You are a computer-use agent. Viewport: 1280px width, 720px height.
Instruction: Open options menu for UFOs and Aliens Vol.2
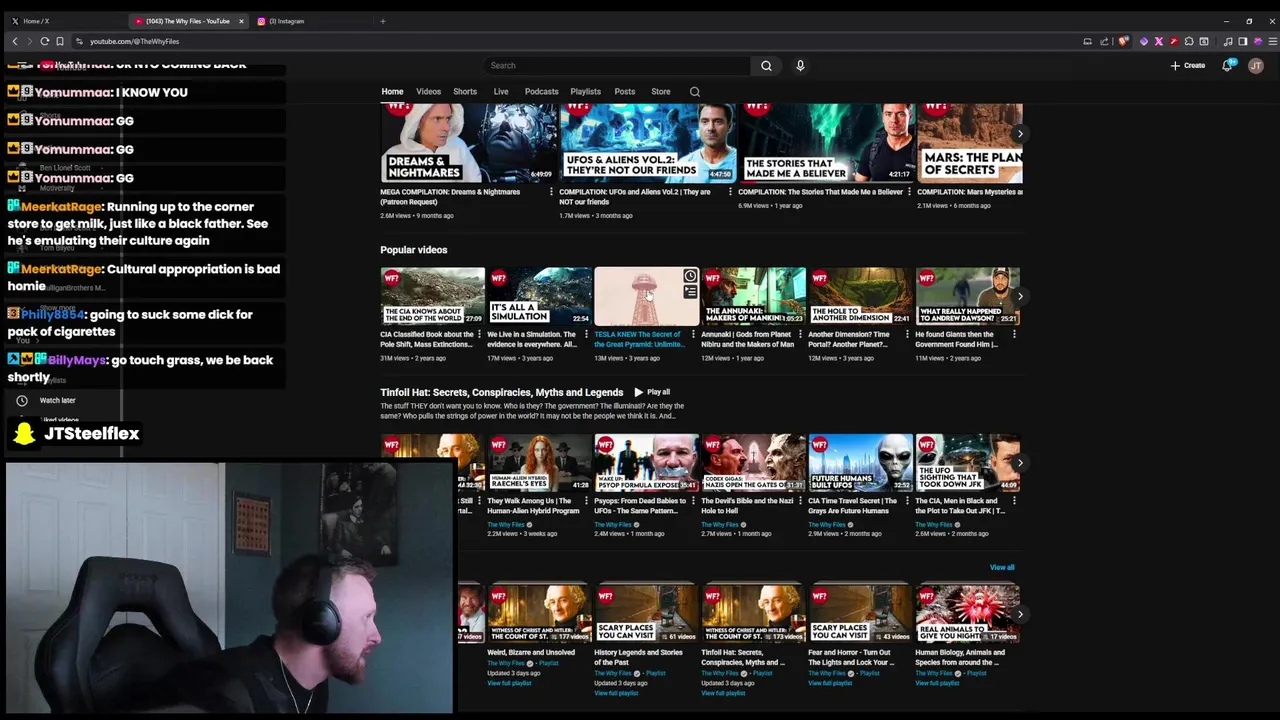point(729,192)
